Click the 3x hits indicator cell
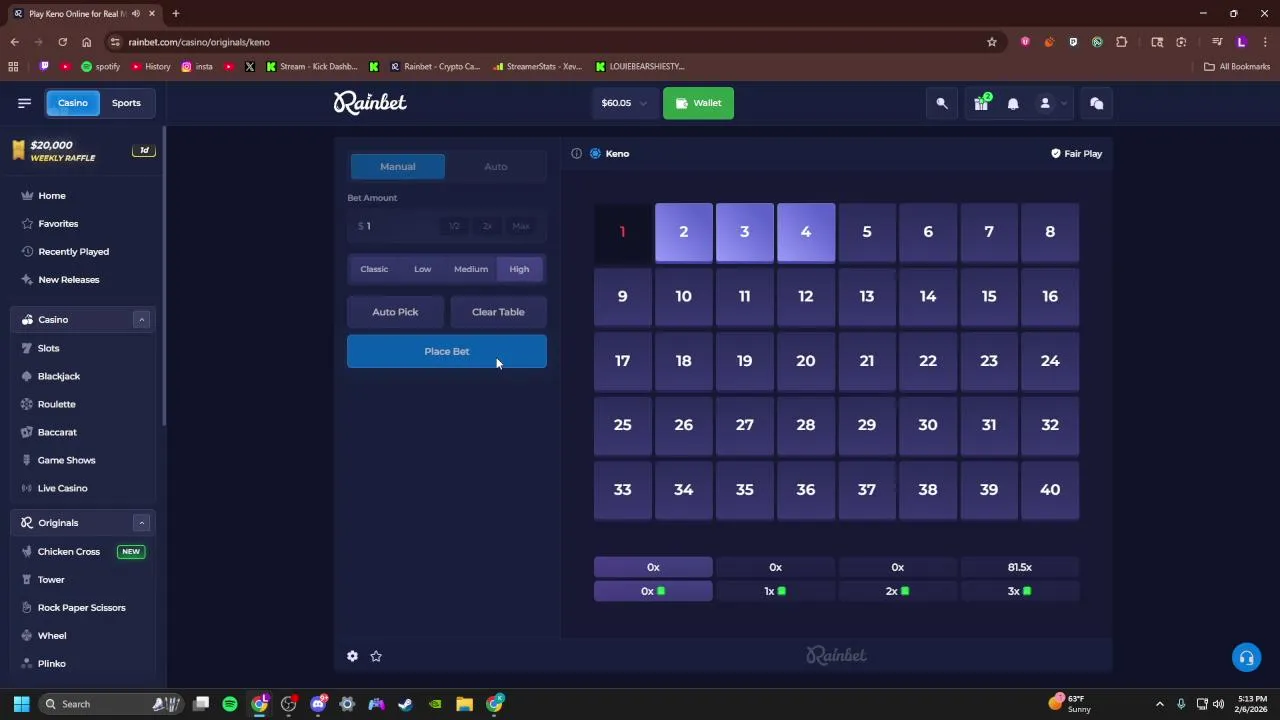 coord(1020,591)
